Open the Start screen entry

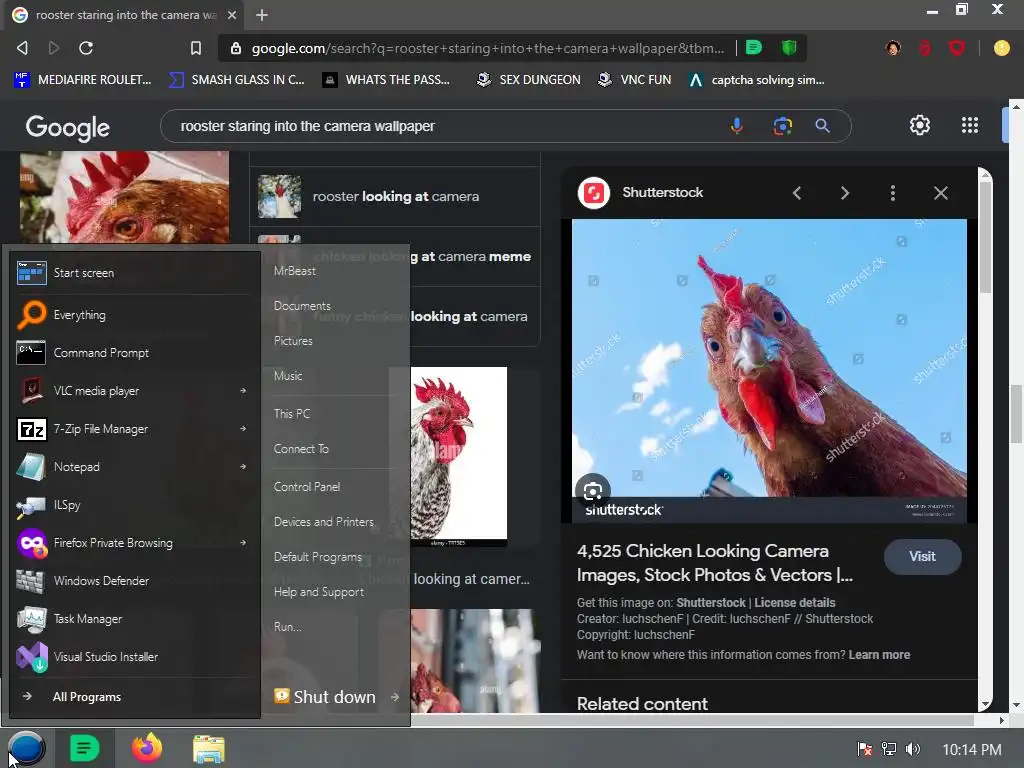point(134,273)
